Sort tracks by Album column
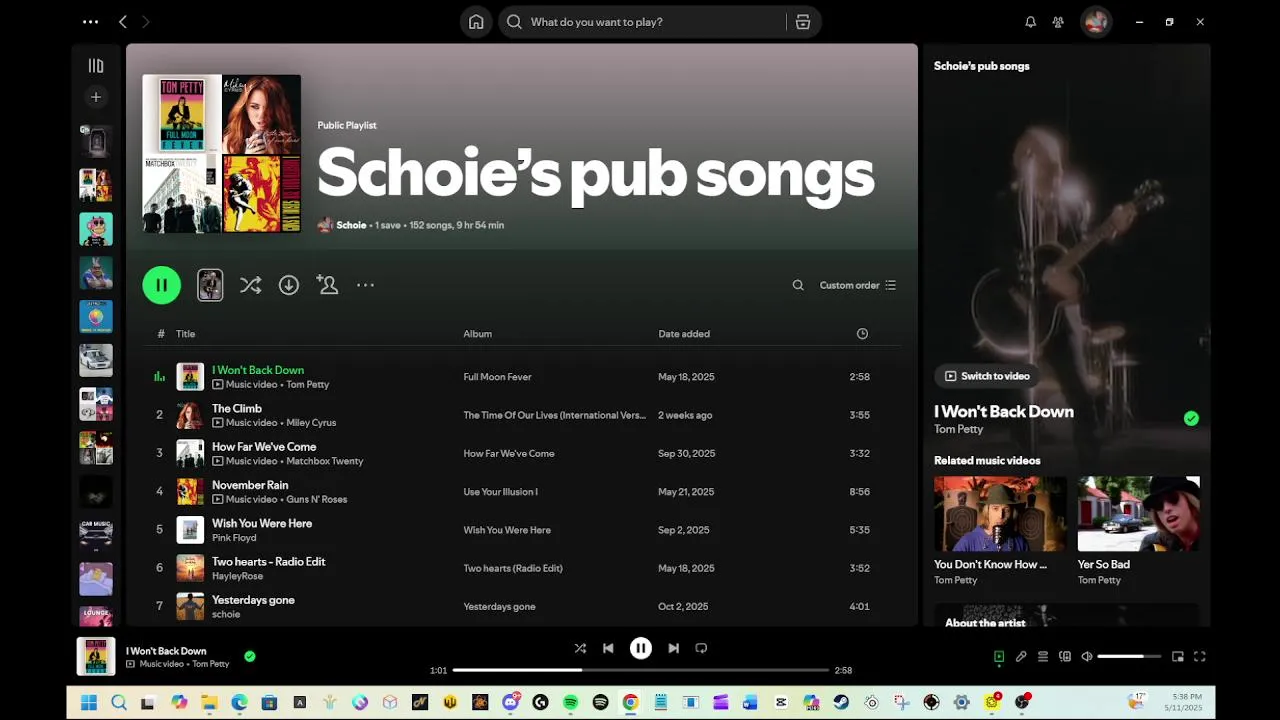This screenshot has height=720, width=1280. (x=477, y=334)
